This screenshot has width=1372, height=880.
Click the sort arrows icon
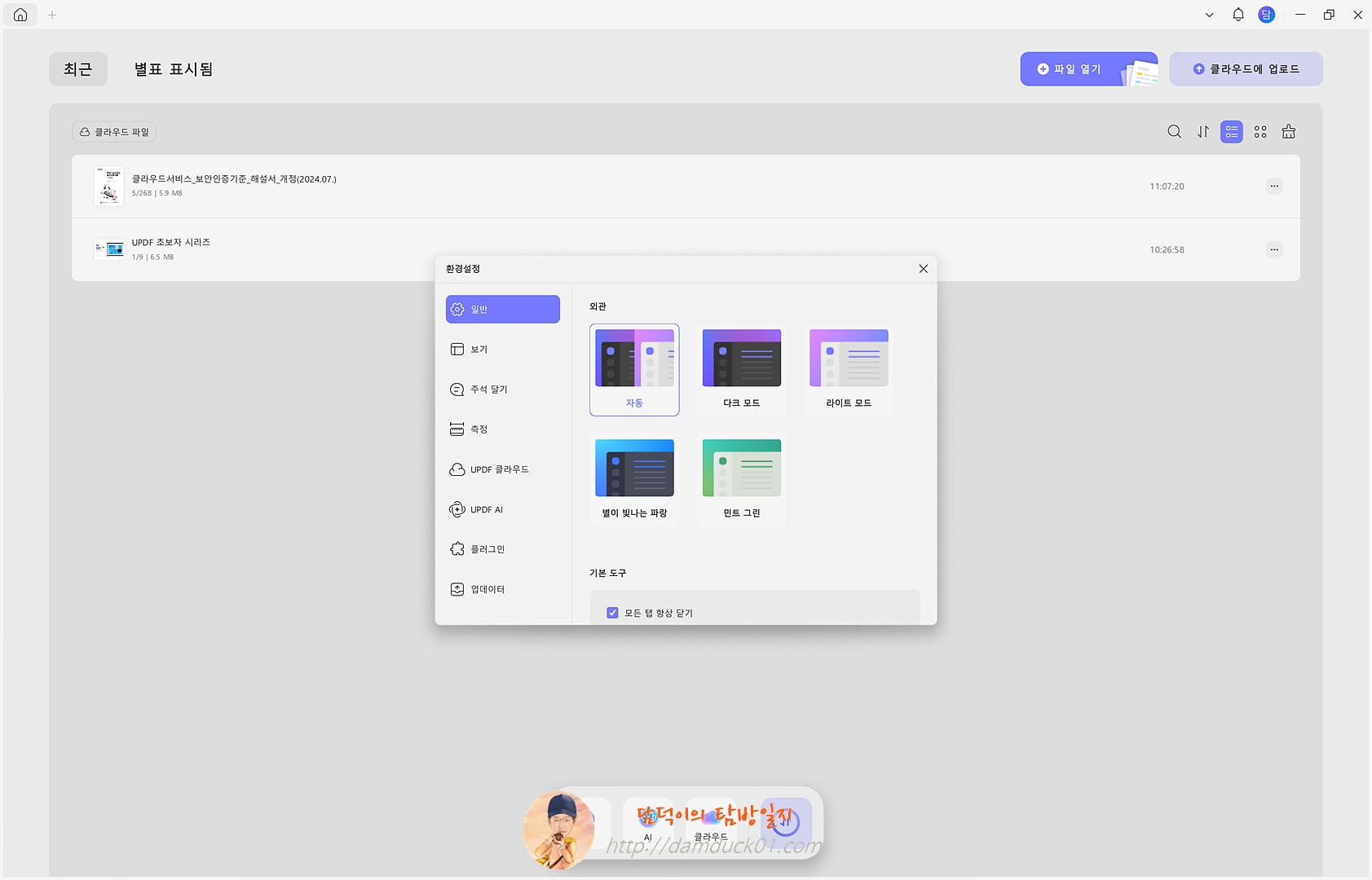click(x=1202, y=131)
